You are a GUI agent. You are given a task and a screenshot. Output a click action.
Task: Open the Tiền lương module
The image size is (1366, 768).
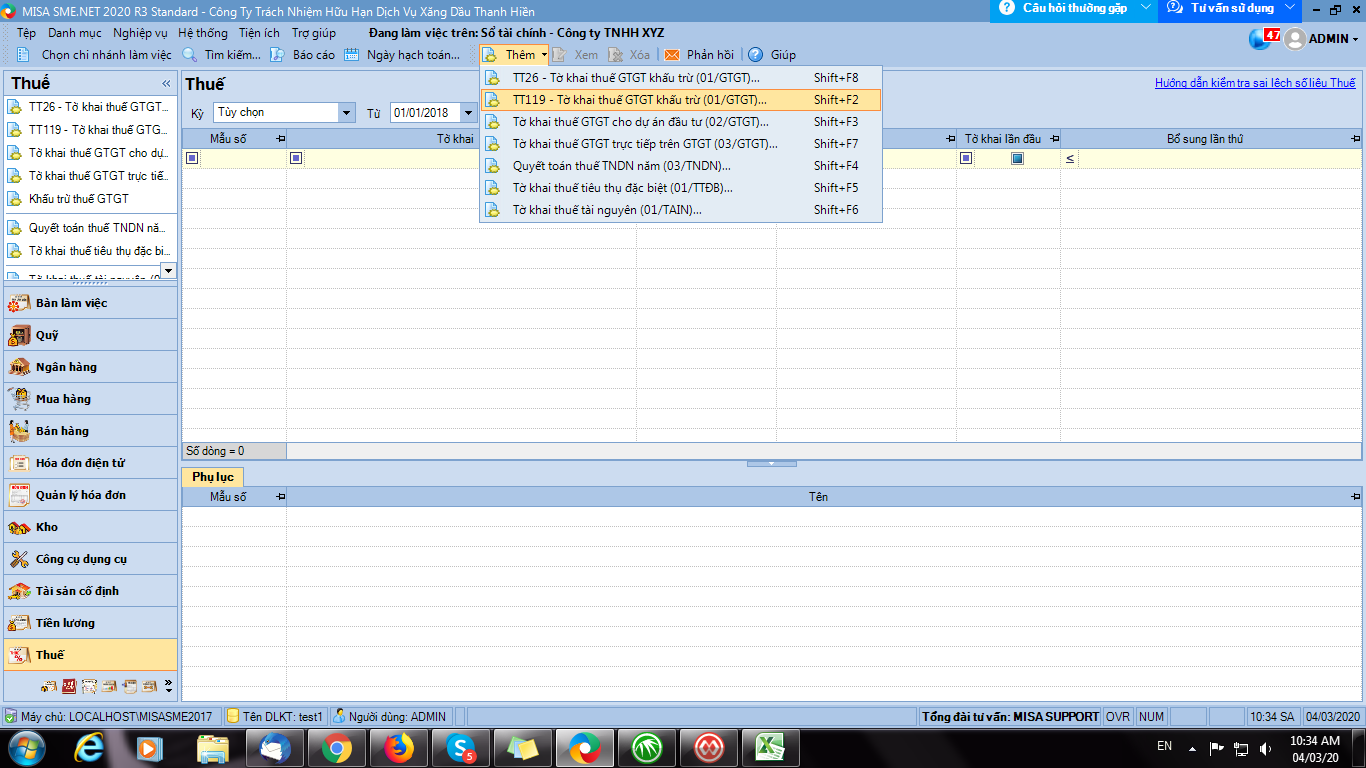[x=90, y=623]
